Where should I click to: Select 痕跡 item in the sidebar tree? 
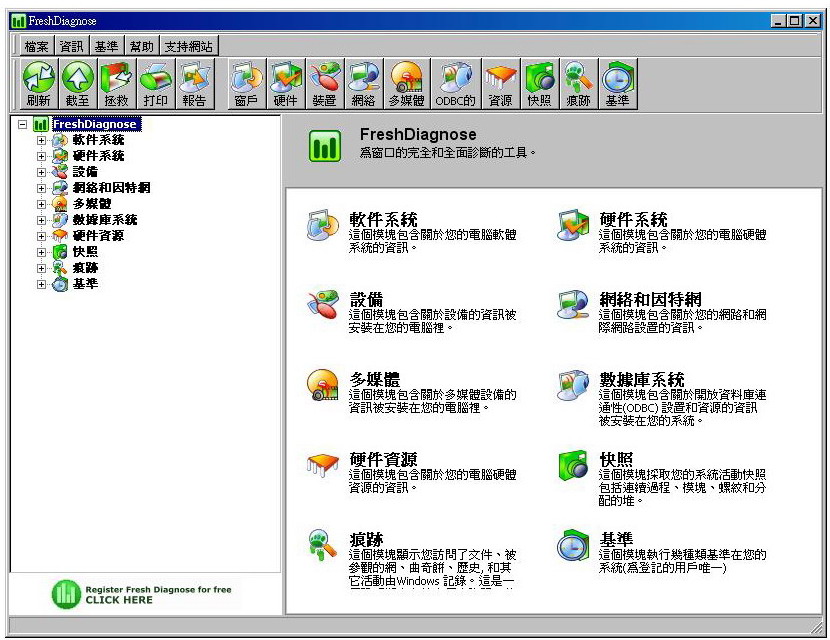pyautogui.click(x=85, y=268)
